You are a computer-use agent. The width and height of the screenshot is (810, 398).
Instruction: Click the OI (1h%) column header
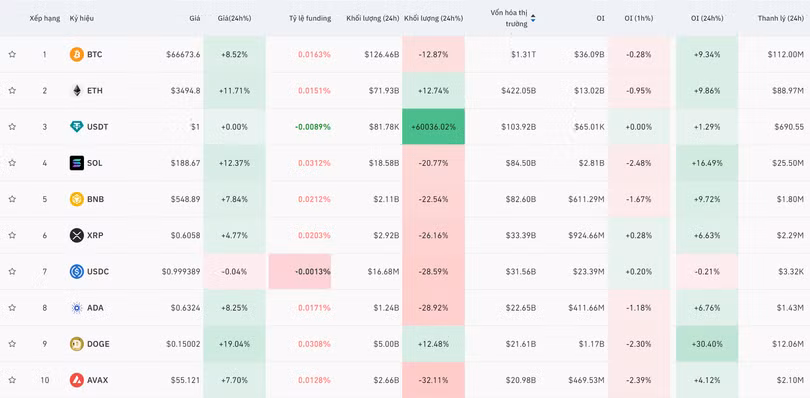coord(638,18)
